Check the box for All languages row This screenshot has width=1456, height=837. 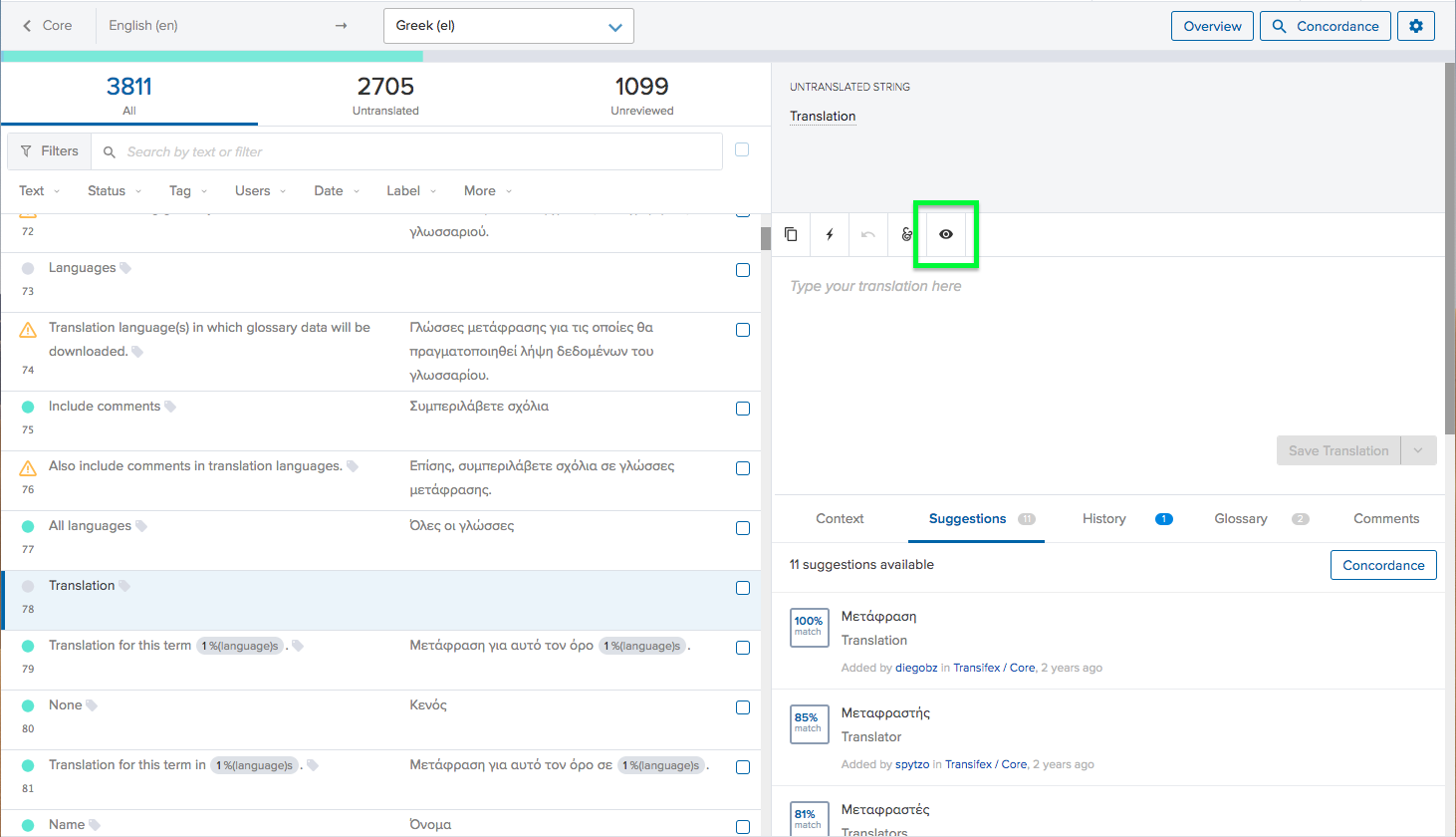tap(743, 528)
